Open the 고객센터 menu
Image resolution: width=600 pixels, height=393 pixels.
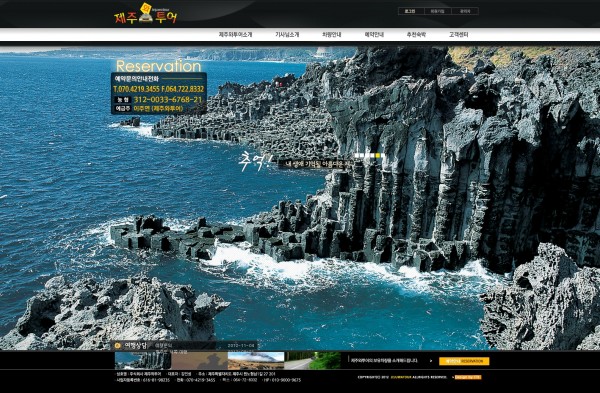pos(458,34)
